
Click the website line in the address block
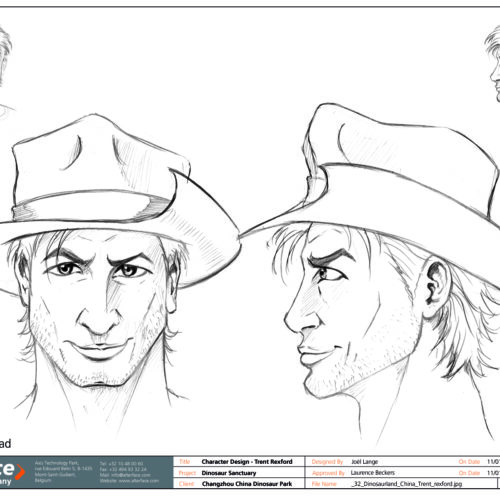point(129,481)
